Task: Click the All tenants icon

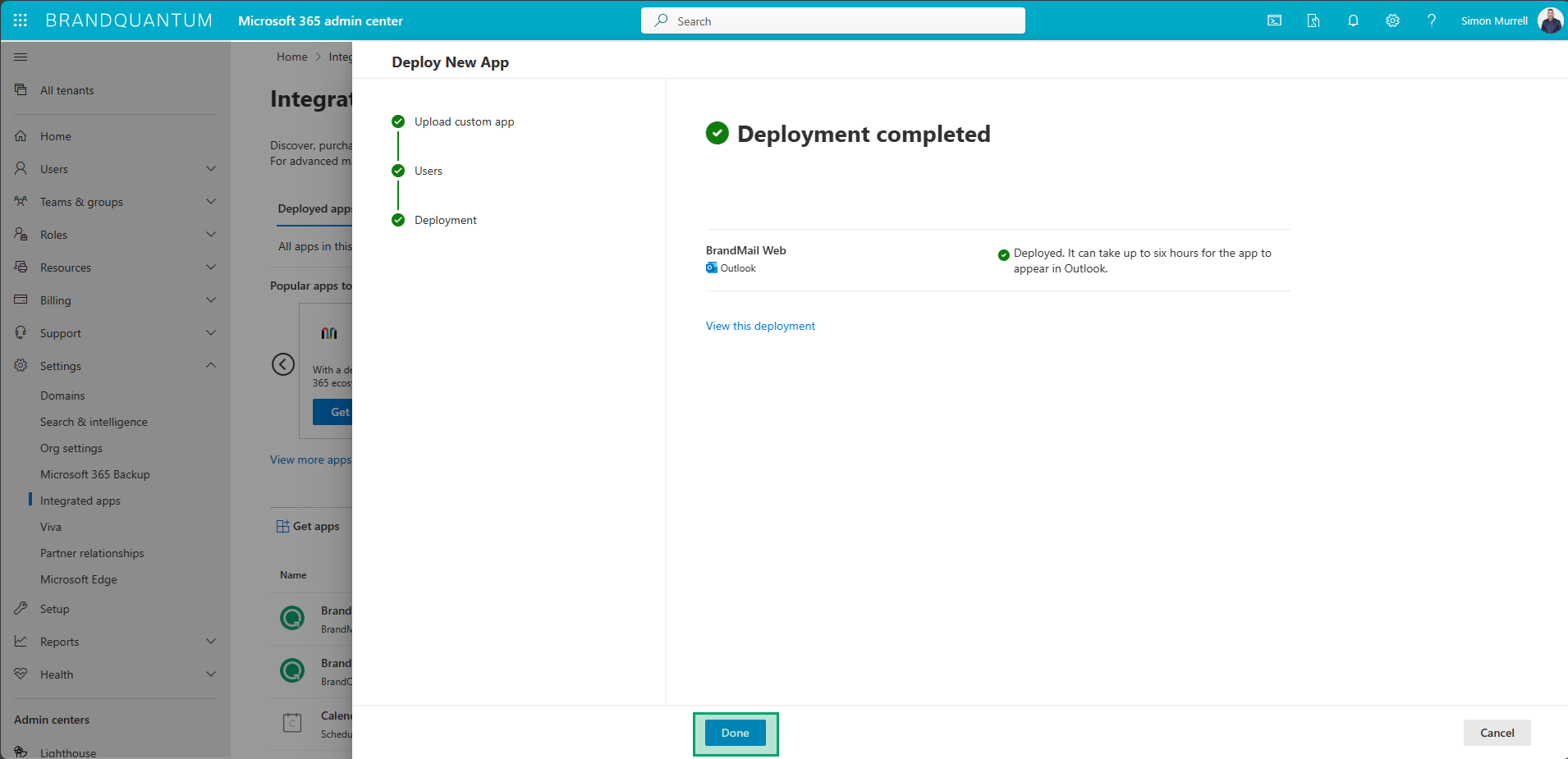Action: 21,89
